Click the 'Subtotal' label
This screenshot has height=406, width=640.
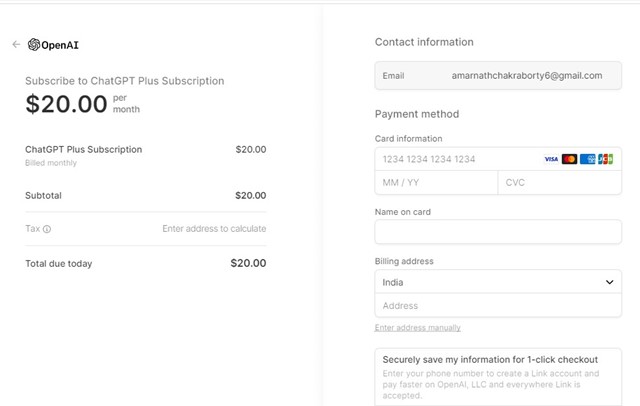click(x=43, y=195)
